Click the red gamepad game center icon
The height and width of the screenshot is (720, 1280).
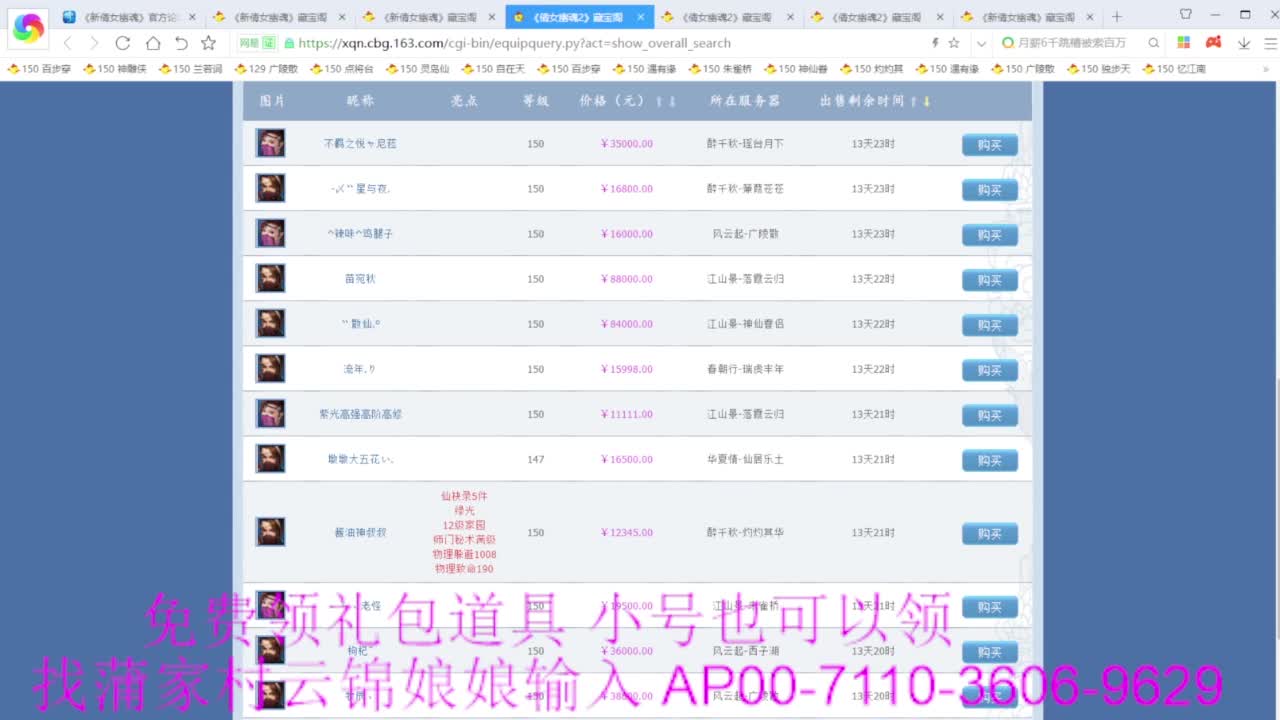[x=1212, y=43]
